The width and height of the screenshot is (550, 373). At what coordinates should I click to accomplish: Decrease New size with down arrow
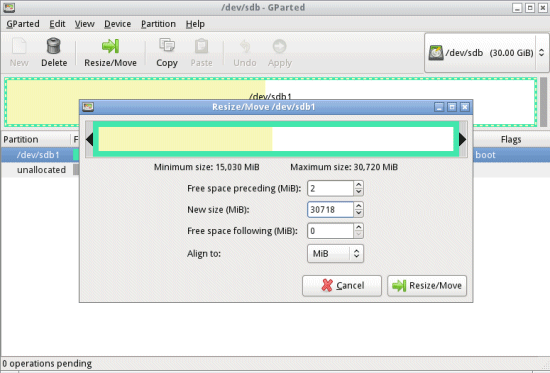pos(358,213)
